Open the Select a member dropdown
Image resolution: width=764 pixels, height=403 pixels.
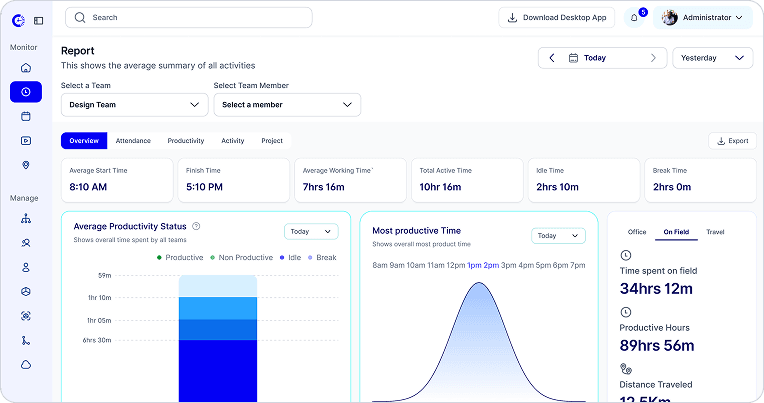[287, 105]
